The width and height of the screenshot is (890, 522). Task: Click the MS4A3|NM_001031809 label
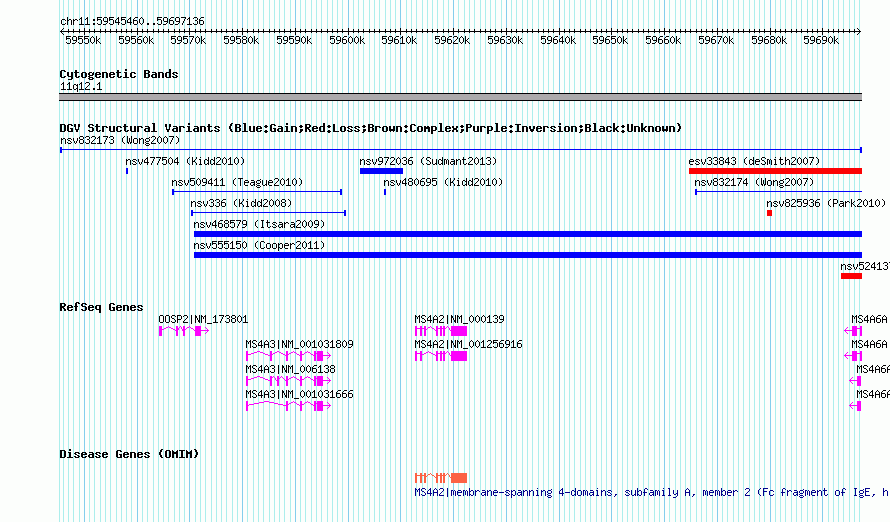299,344
